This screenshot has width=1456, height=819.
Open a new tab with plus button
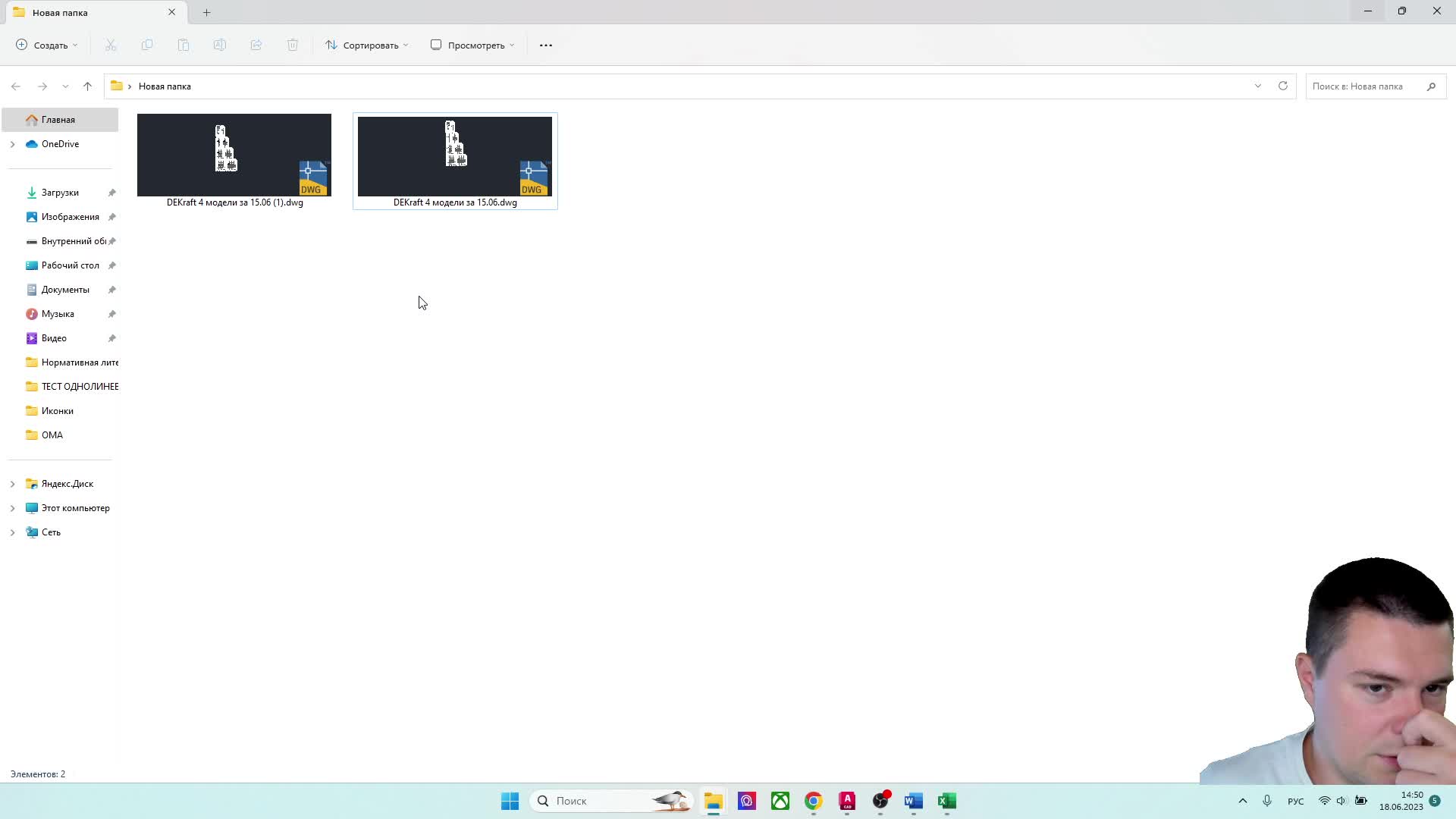206,12
